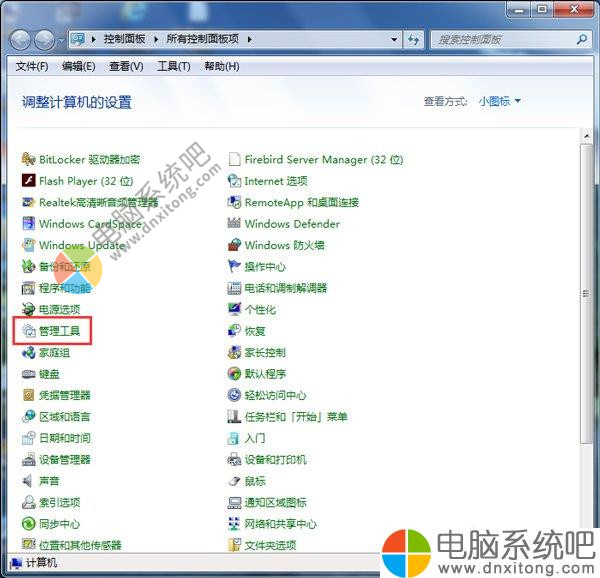Click the 搜索控制面板 search field
600x578 pixels.
(x=500, y=40)
